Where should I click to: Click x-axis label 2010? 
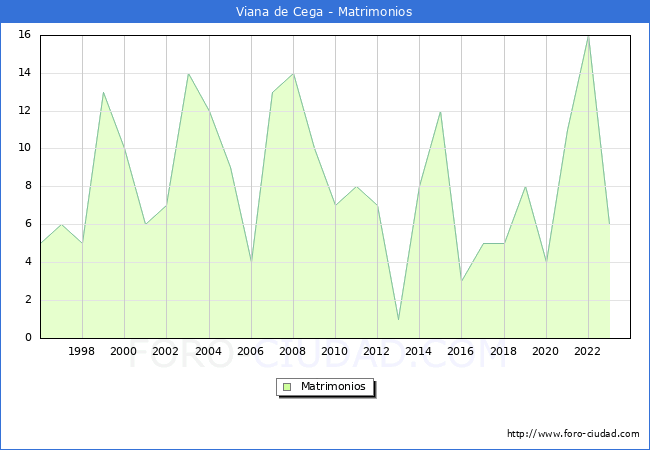pyautogui.click(x=335, y=351)
